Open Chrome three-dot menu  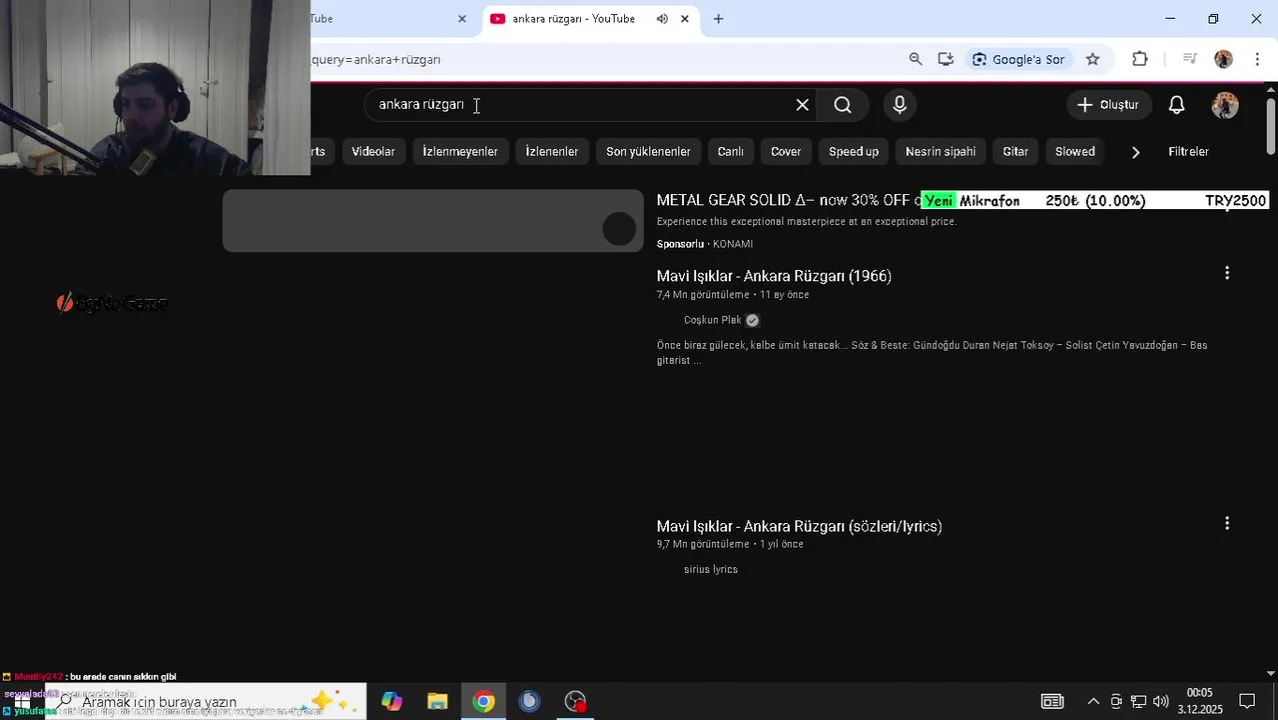[x=1257, y=59]
